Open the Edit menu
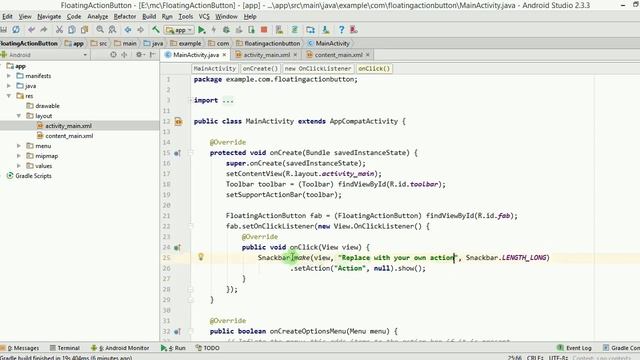640x360 pixels. (x=7, y=17)
